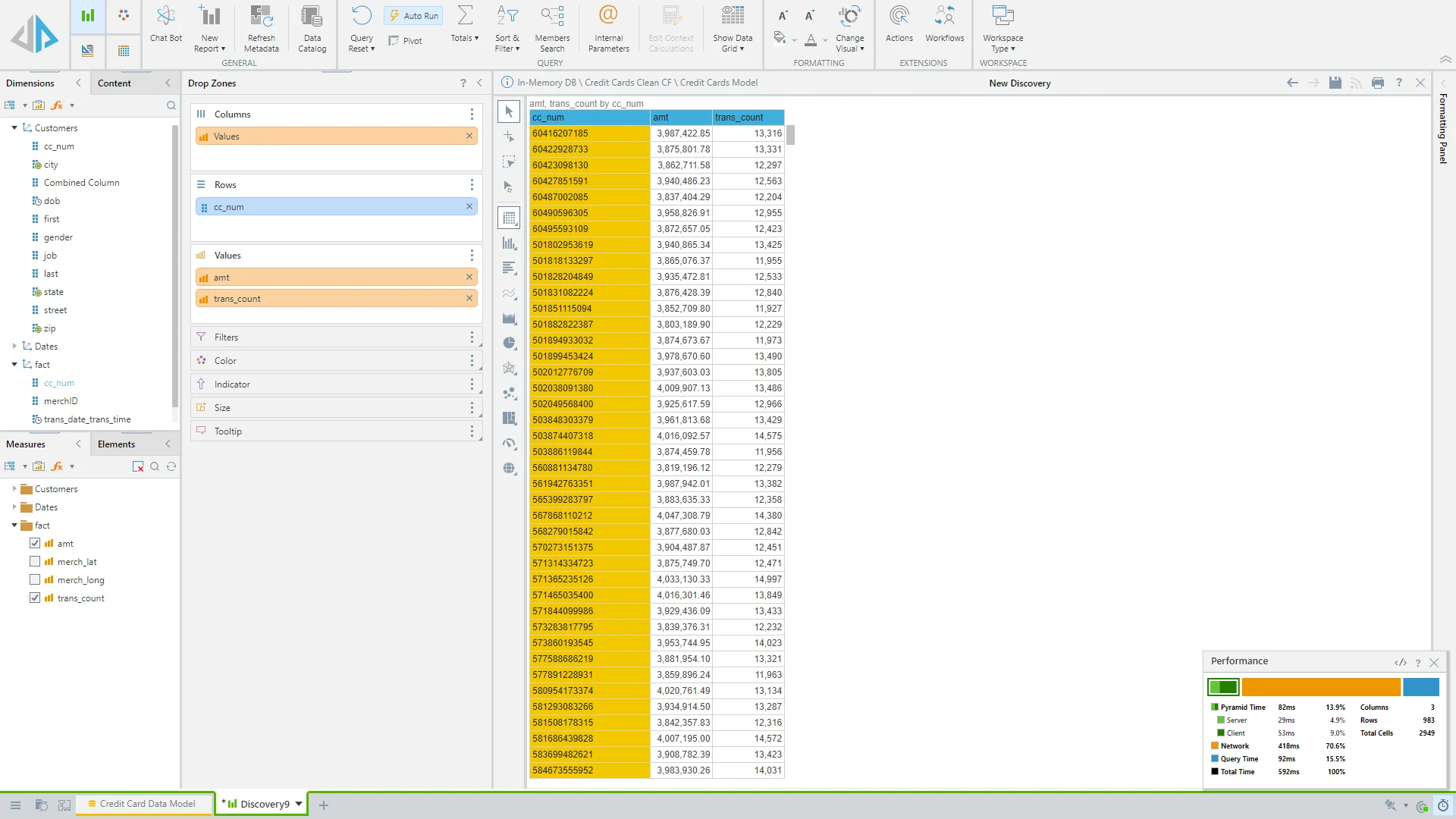Print using the printer icon
Viewport: 1456px width, 819px height.
[x=1378, y=83]
